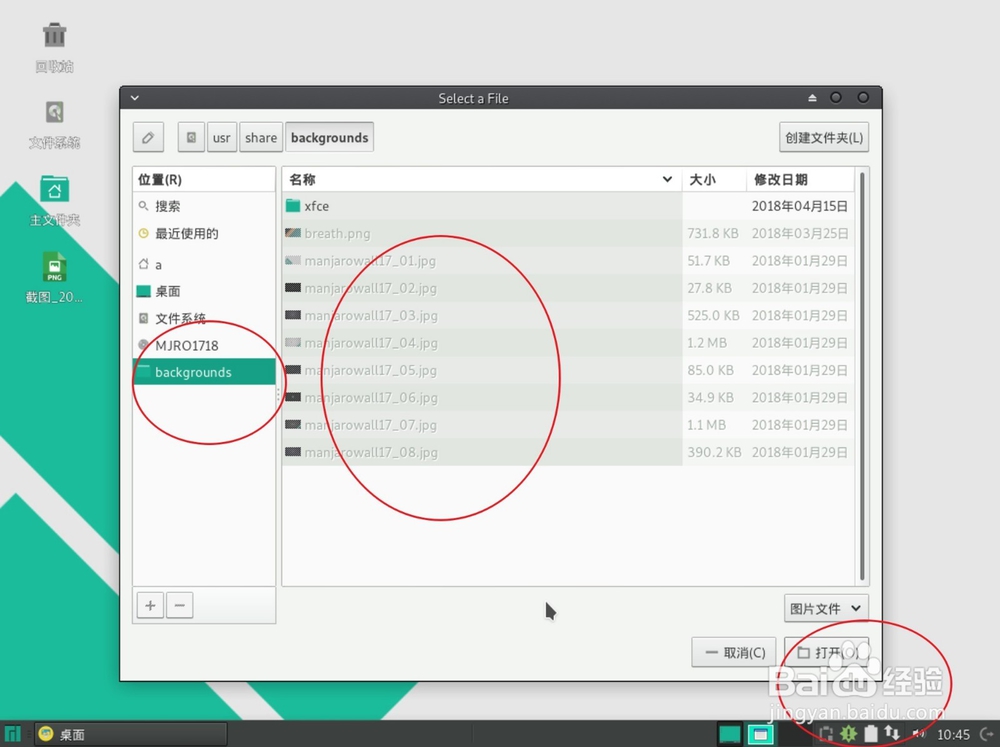Click the pencil icon to edit the path

click(147, 137)
